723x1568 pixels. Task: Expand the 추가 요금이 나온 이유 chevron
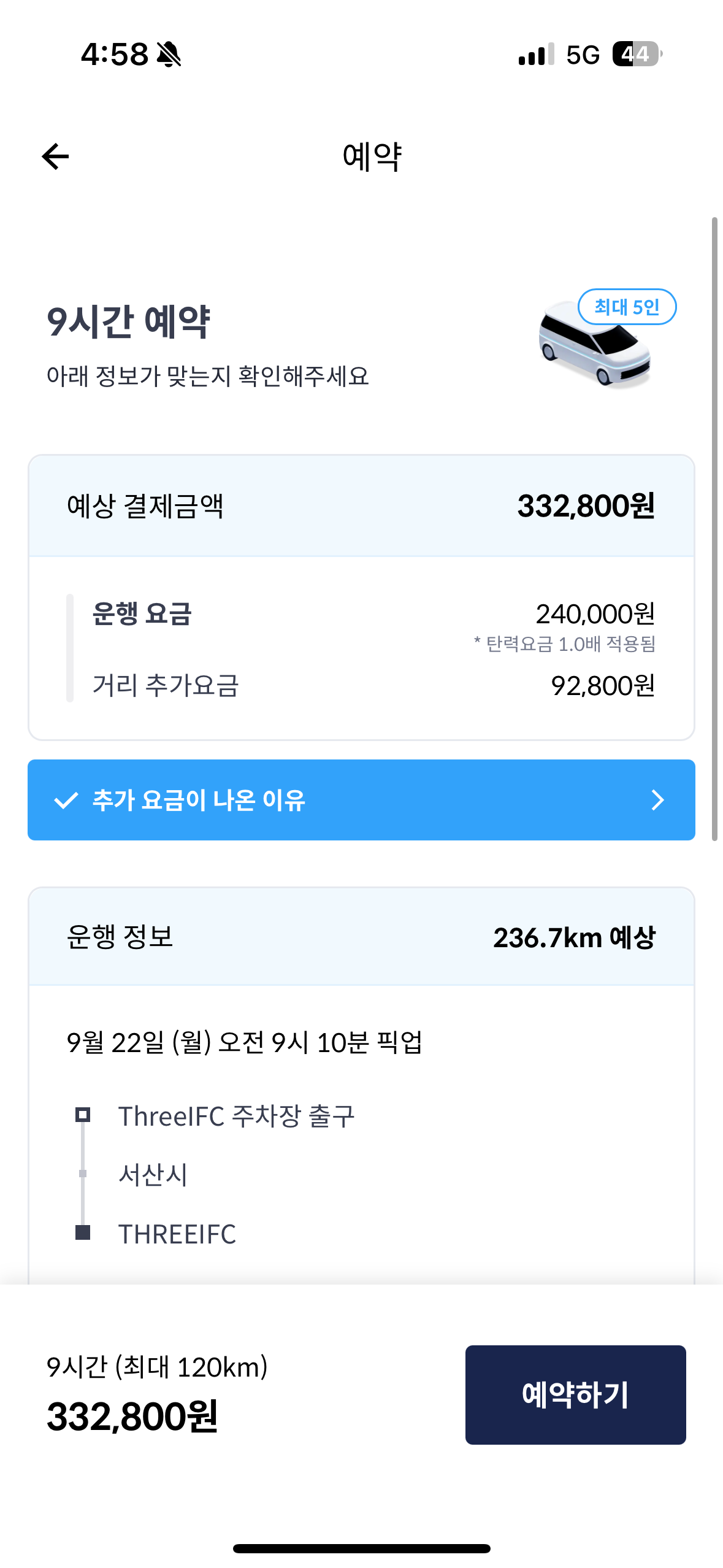[657, 800]
